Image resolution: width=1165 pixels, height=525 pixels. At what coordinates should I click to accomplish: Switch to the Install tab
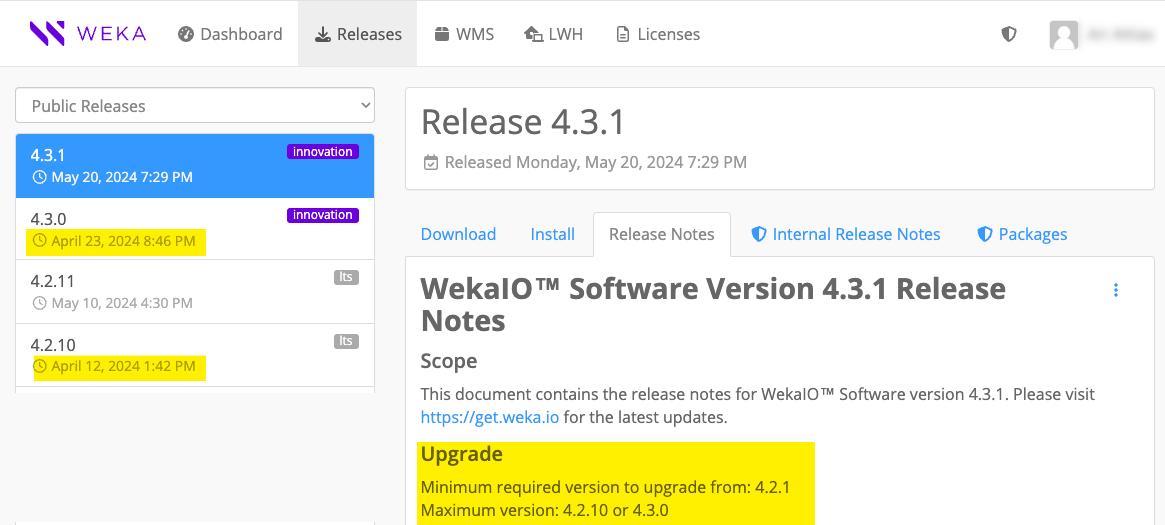point(552,234)
